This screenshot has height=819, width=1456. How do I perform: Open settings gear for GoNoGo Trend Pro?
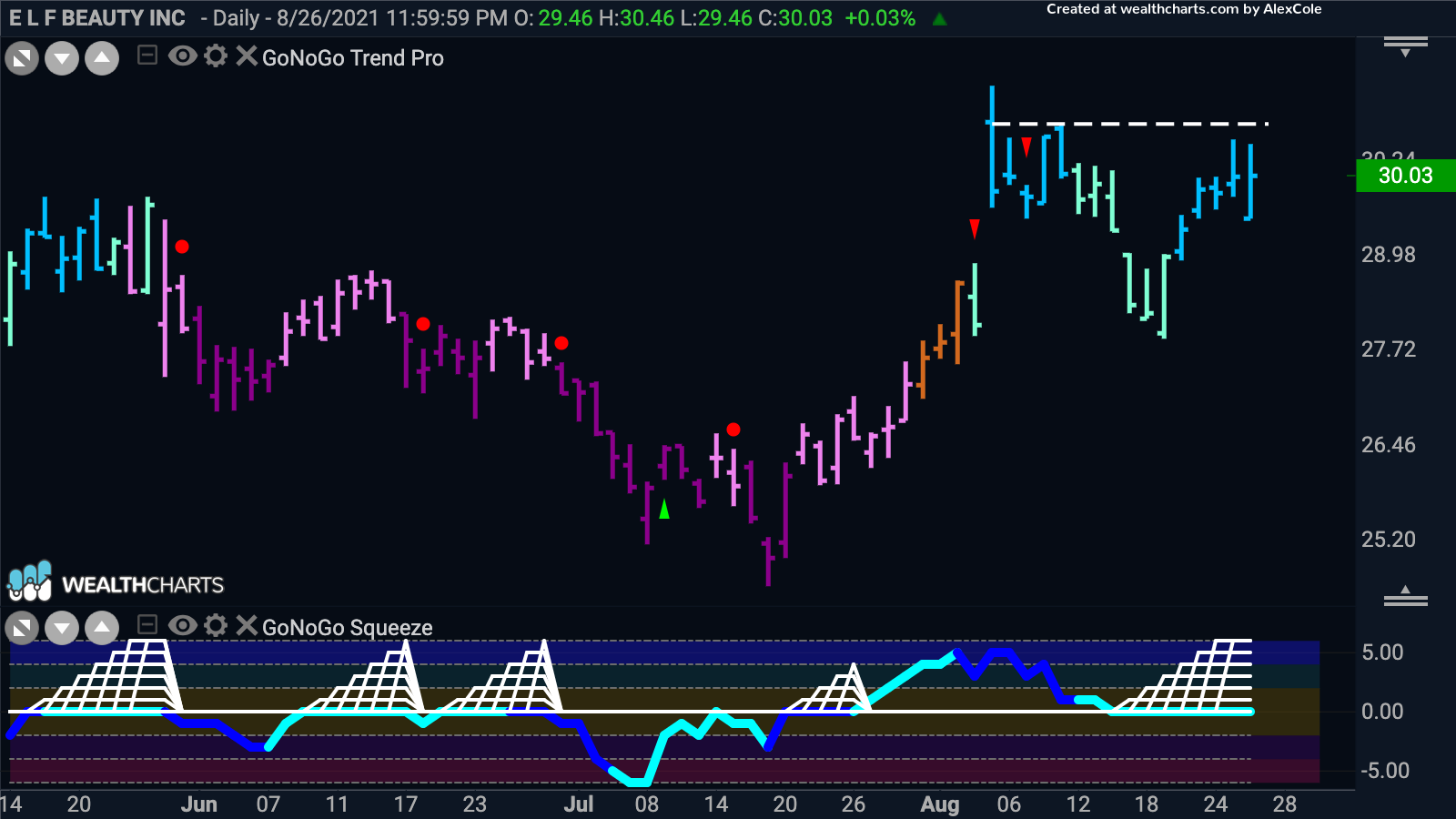coord(216,56)
